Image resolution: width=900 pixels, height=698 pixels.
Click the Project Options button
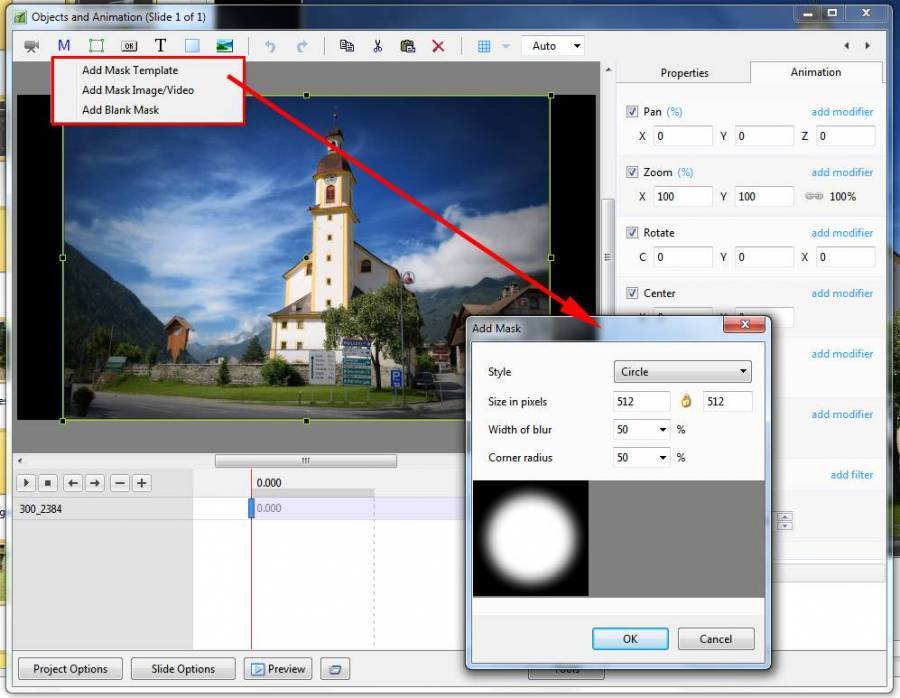(x=70, y=669)
